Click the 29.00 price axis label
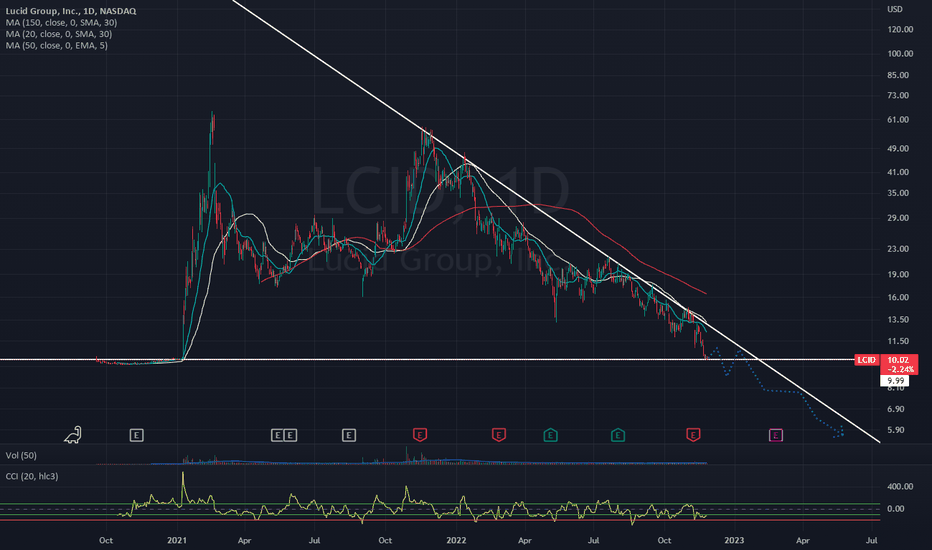Screen dimensions: 932x550 [898, 218]
